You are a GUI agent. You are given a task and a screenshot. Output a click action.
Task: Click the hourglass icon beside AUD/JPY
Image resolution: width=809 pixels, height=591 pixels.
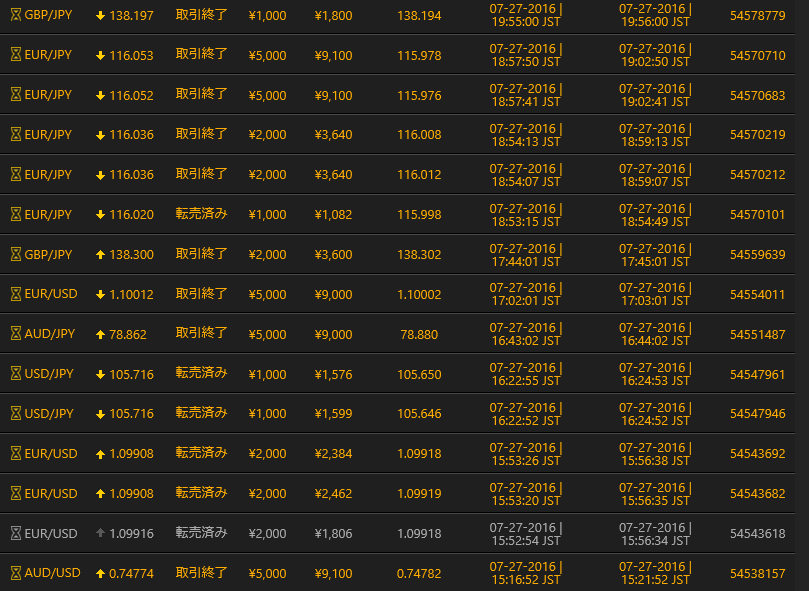[x=15, y=334]
